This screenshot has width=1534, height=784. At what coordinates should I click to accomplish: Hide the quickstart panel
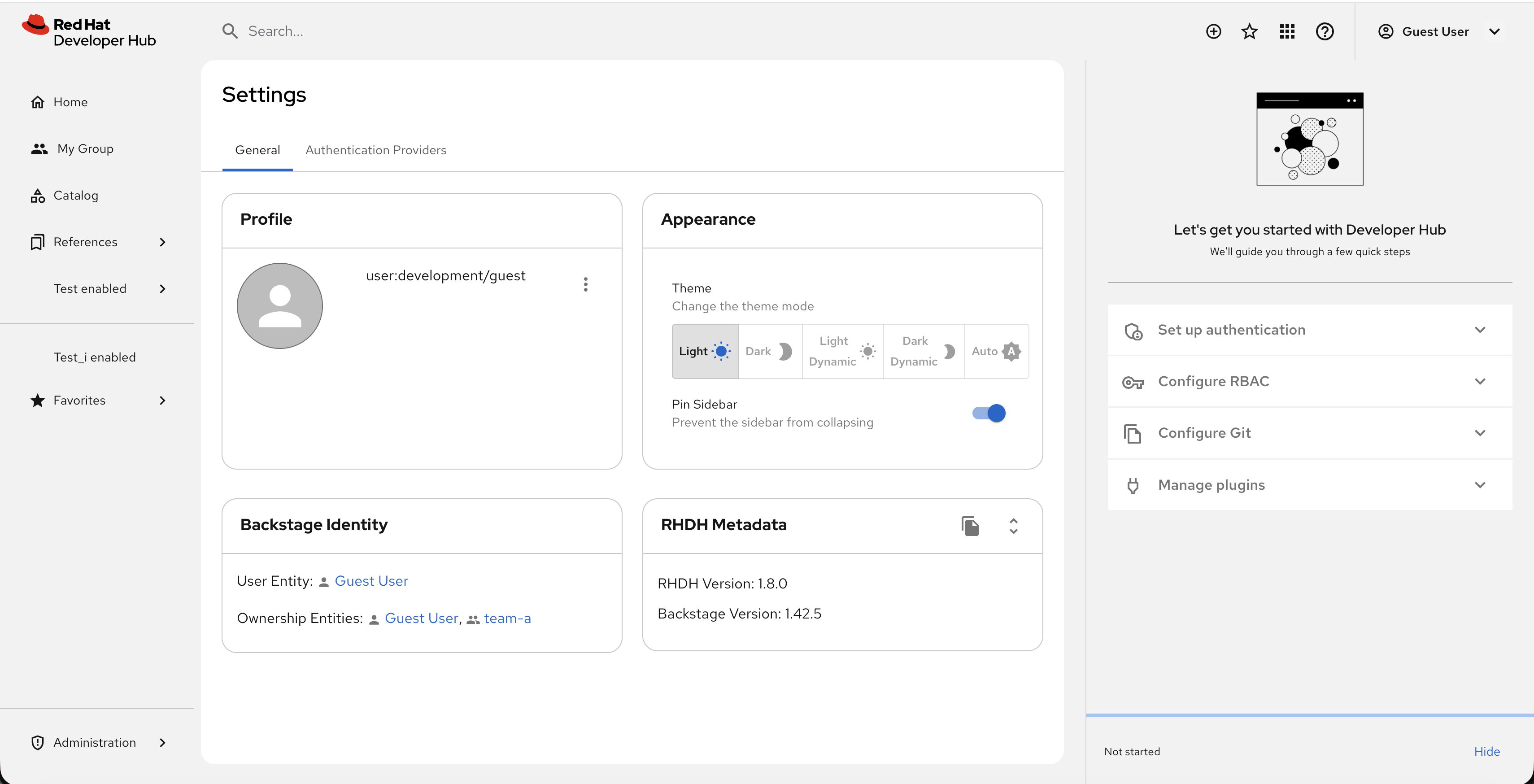click(x=1486, y=751)
